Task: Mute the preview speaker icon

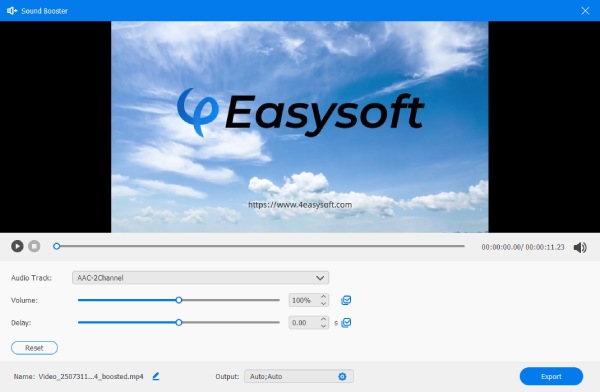Action: [580, 247]
